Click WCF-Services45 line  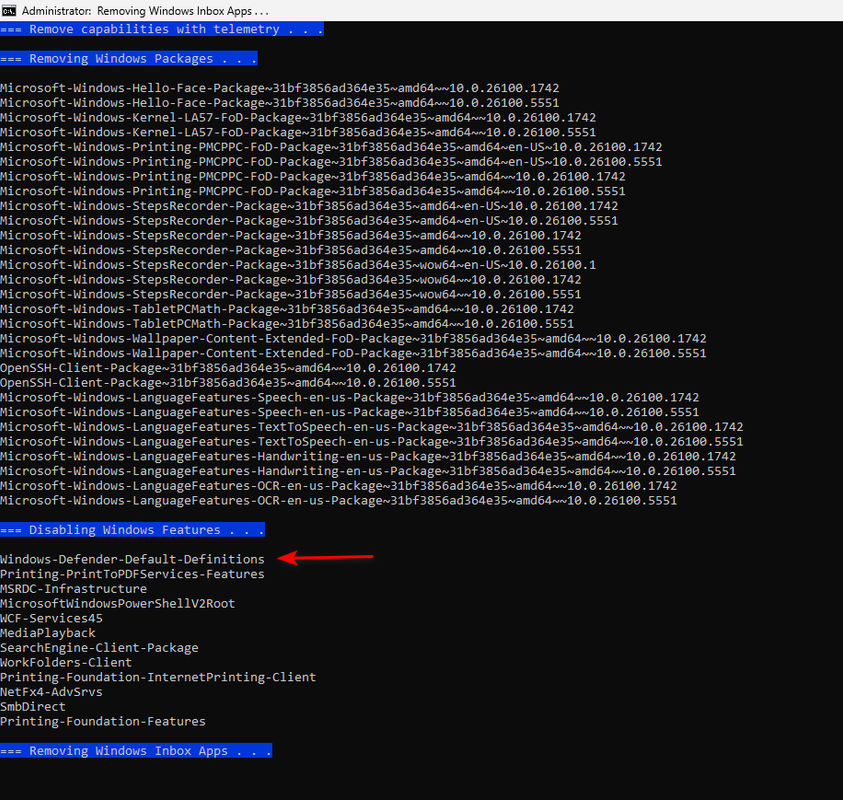(x=52, y=618)
